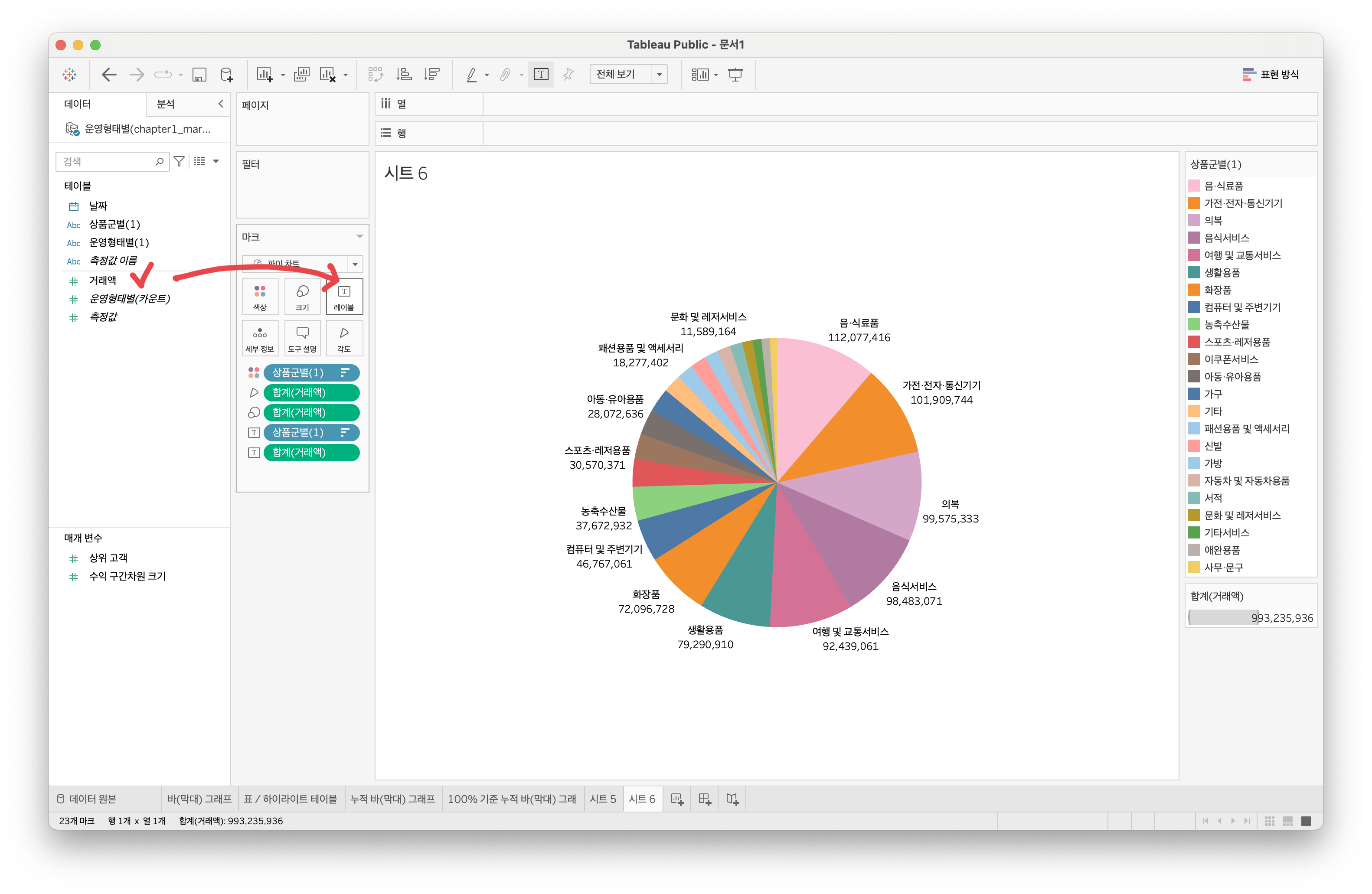
Task: Click the swap rows and columns icon
Action: pyautogui.click(x=375, y=75)
